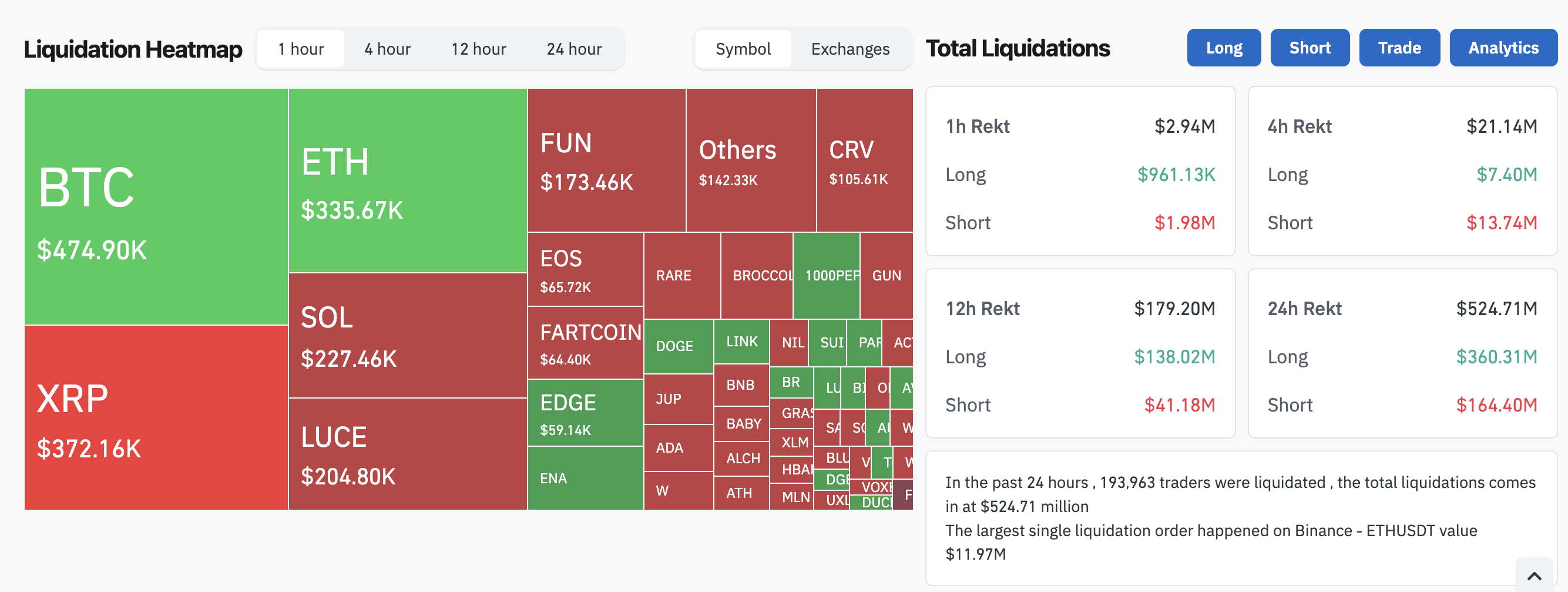Click the LUCE liquidation tile
This screenshot has width=1568, height=592.
[x=407, y=454]
